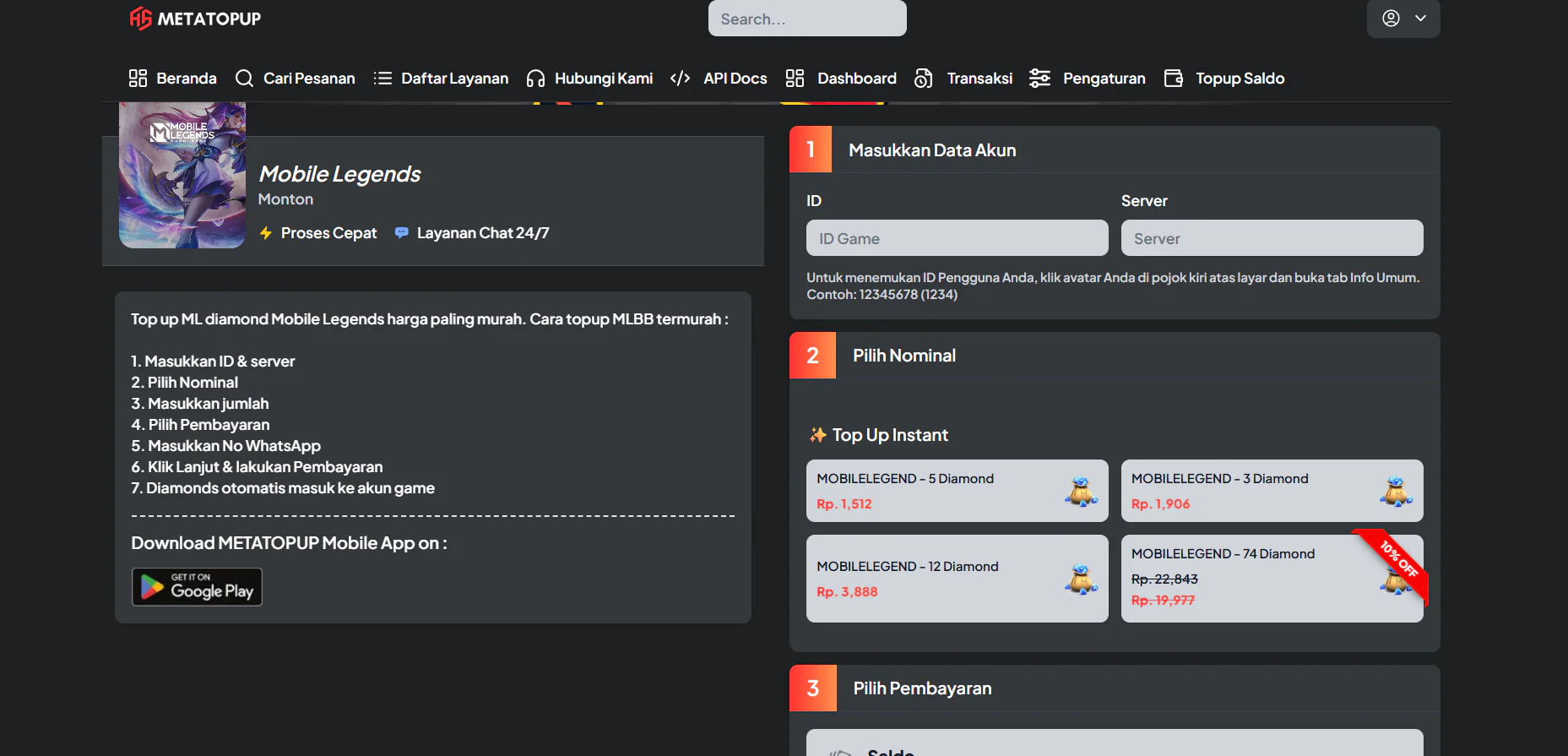Click the METATOPUP logo icon

point(140,19)
